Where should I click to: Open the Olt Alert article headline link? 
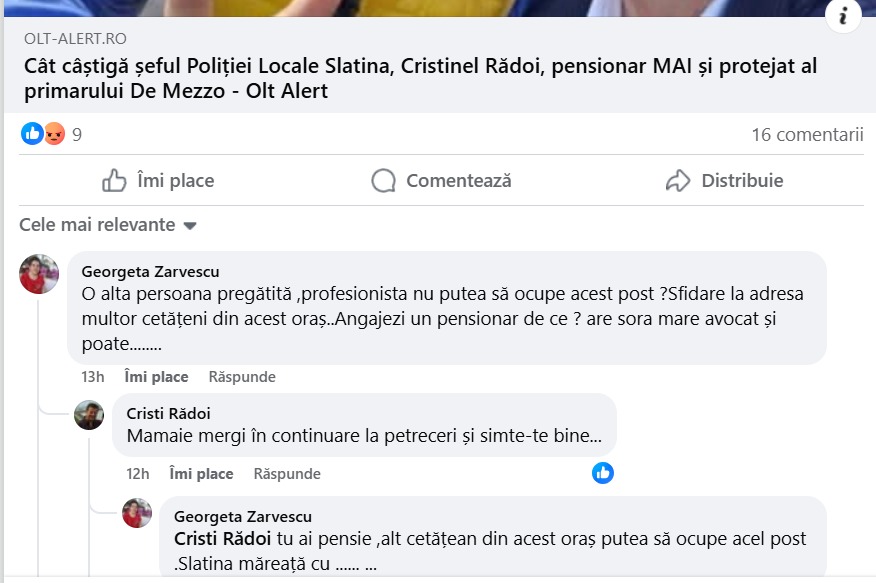click(x=421, y=79)
